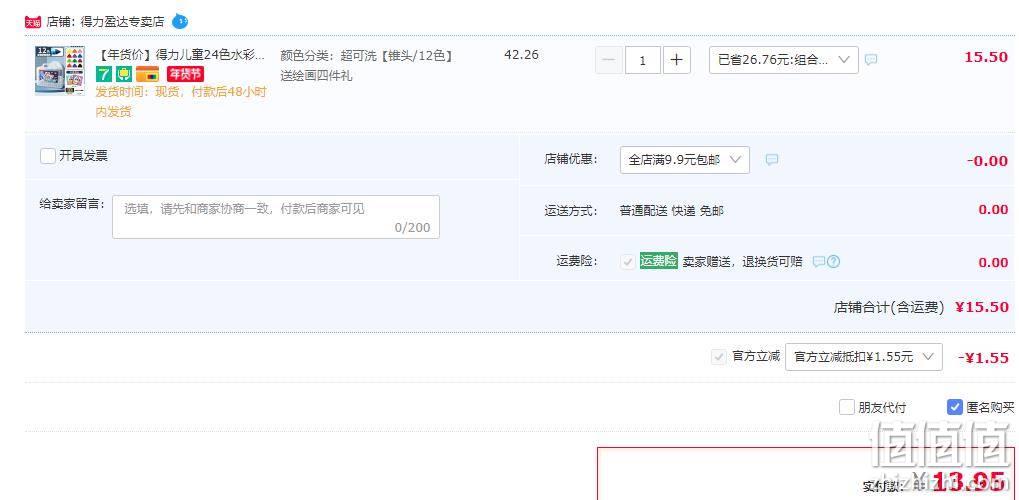Viewport: 1019px width, 500px height.
Task: Click comment icon beside store discount dropdown
Action: click(x=771, y=159)
